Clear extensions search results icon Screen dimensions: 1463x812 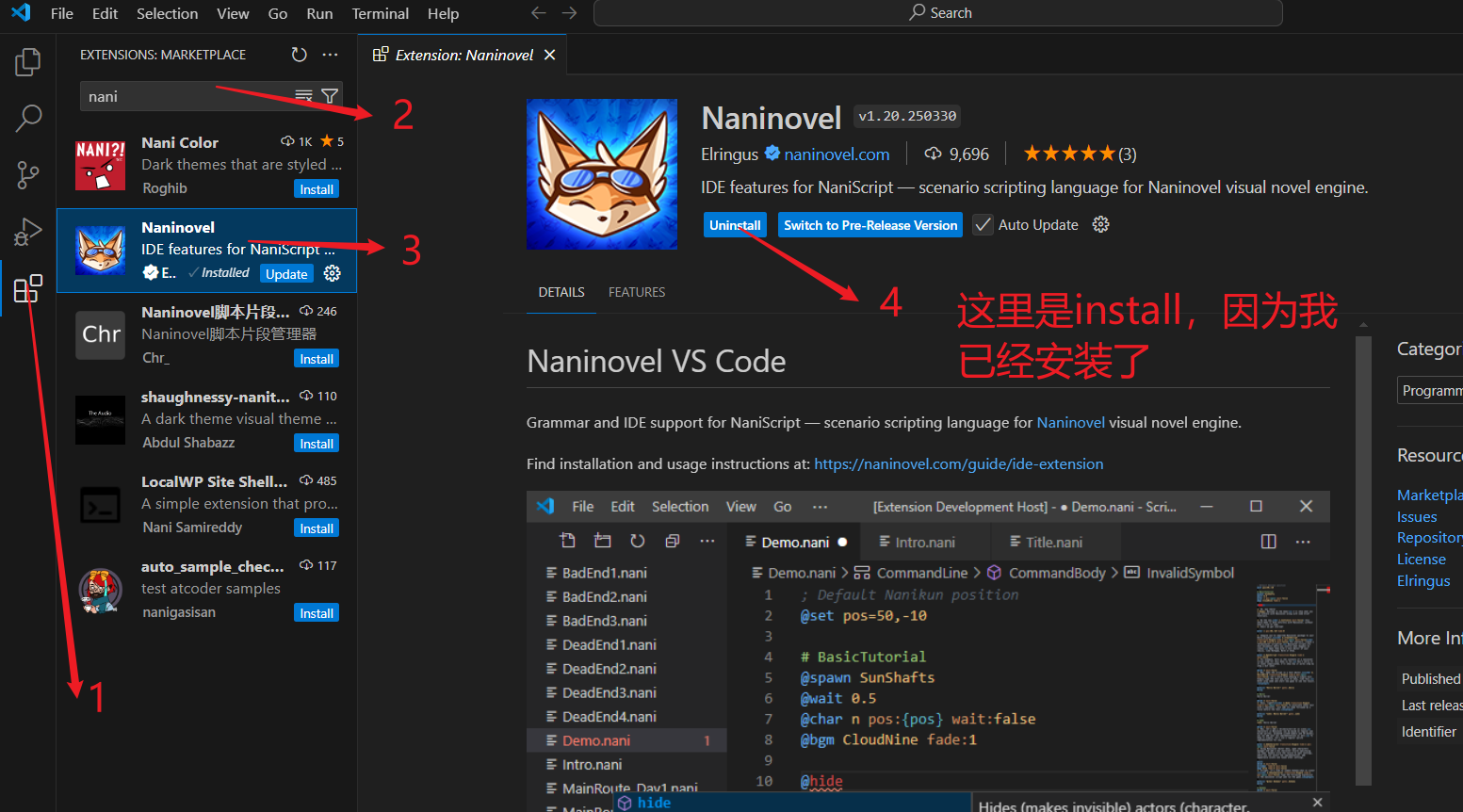click(303, 96)
